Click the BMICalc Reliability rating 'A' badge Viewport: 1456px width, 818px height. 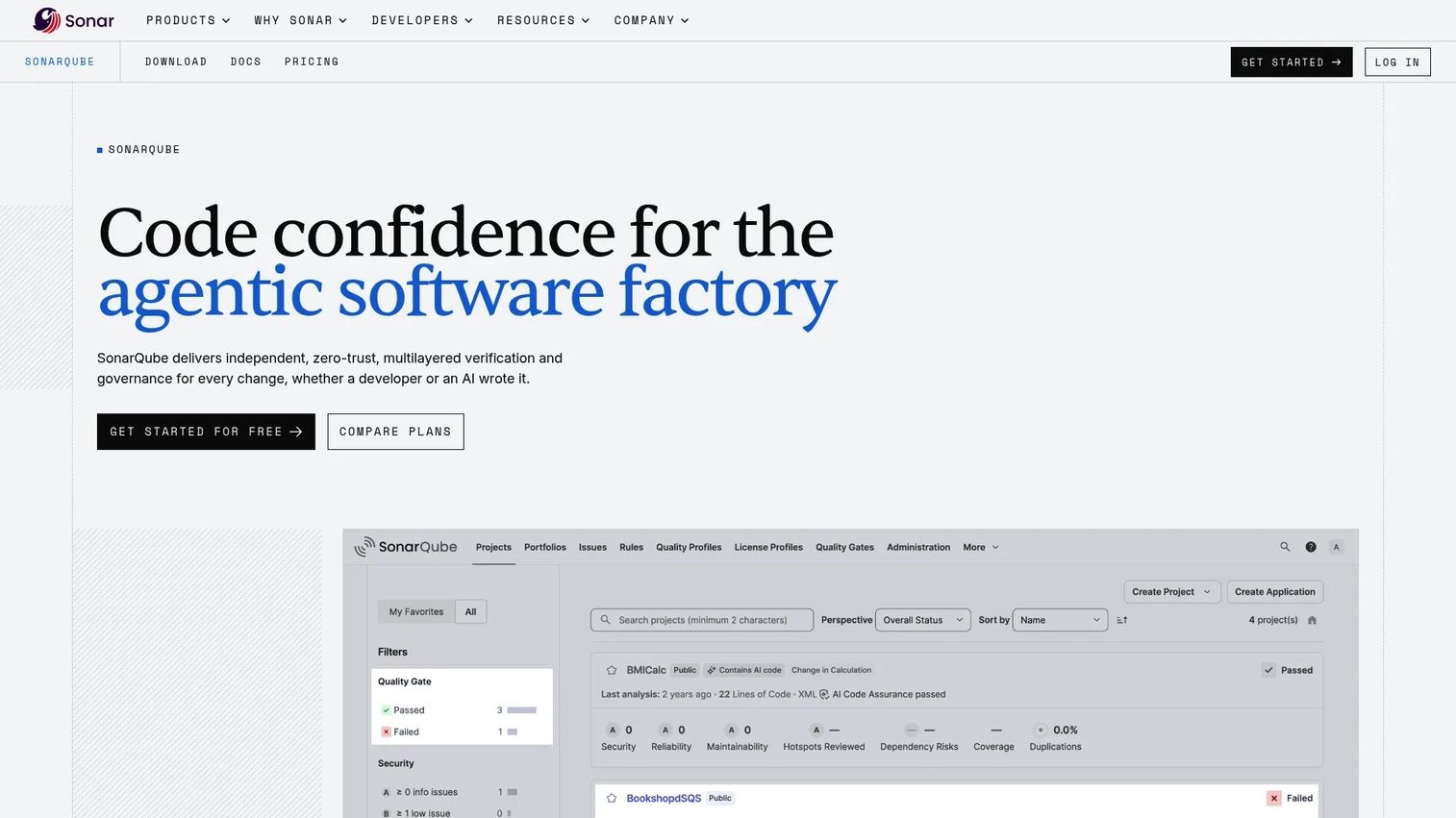pos(665,730)
